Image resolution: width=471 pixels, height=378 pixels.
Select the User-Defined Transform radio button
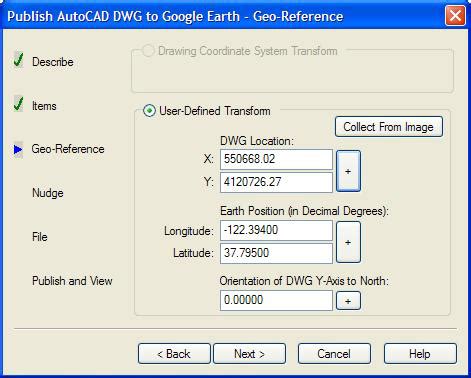149,111
